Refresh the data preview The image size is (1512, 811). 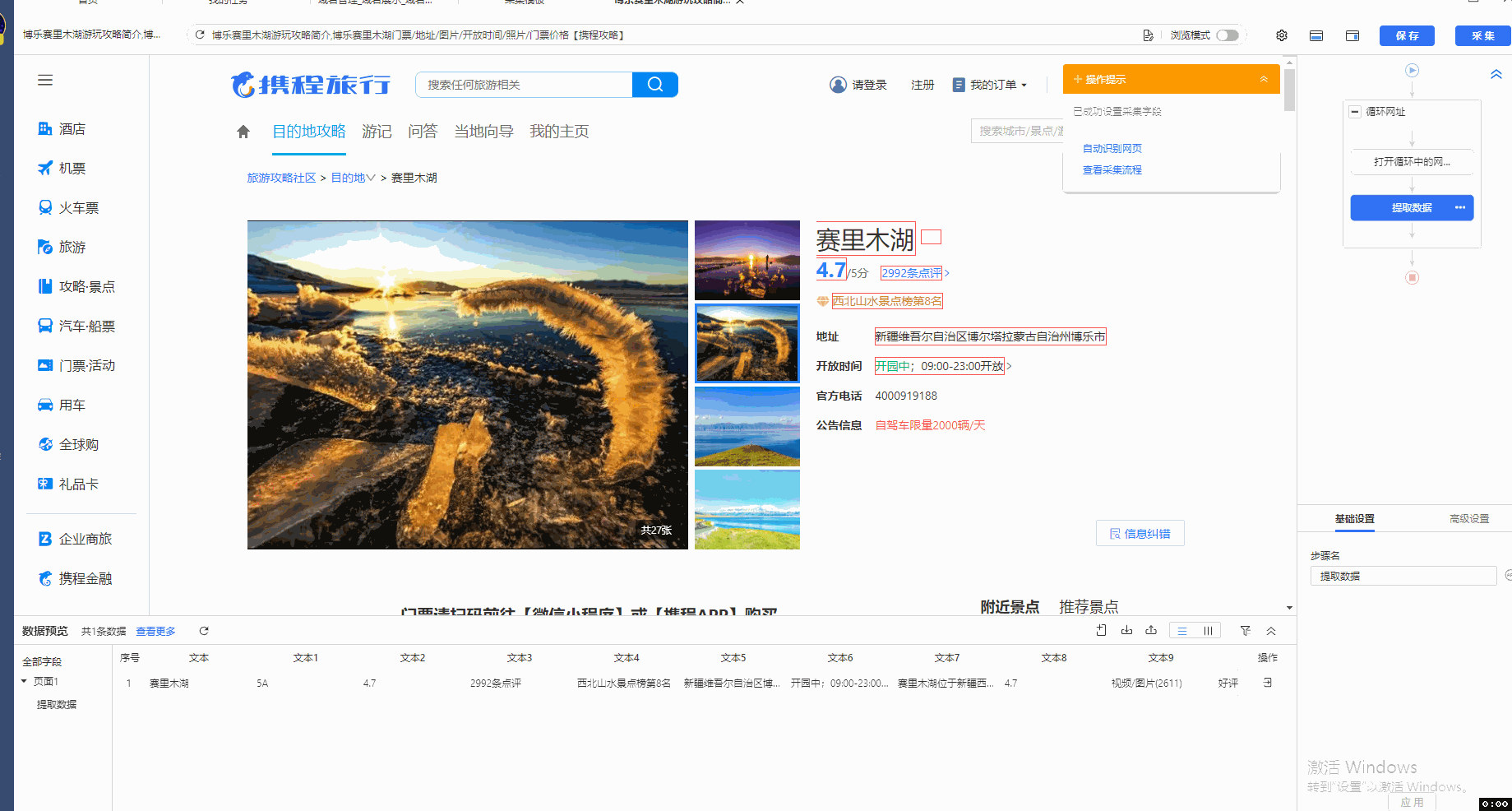[204, 631]
